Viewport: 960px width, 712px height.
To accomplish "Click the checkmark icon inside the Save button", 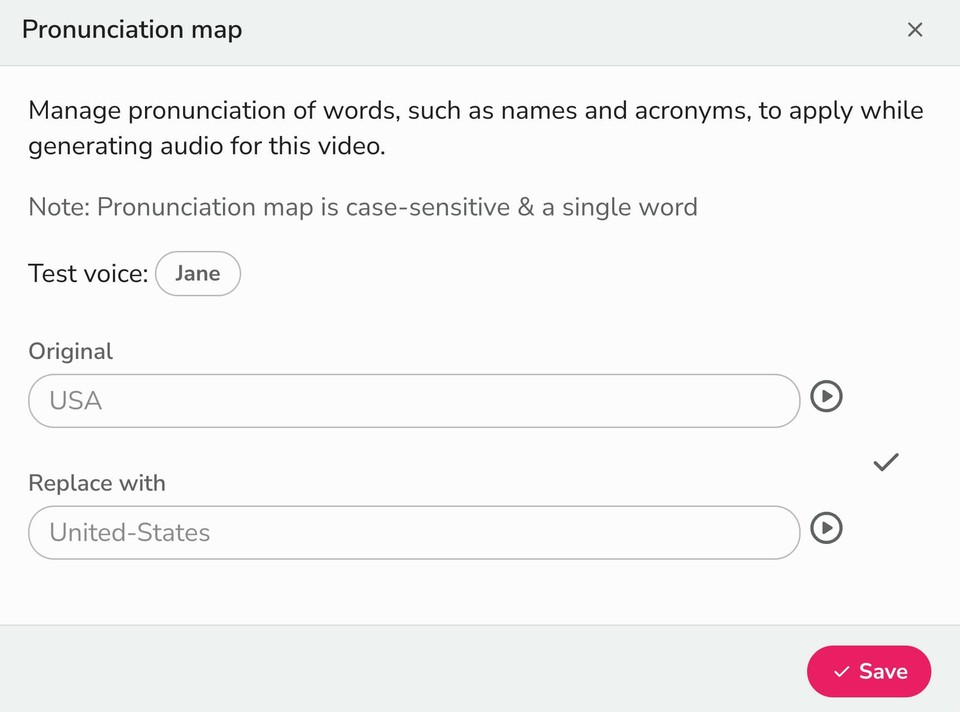I will coord(842,672).
